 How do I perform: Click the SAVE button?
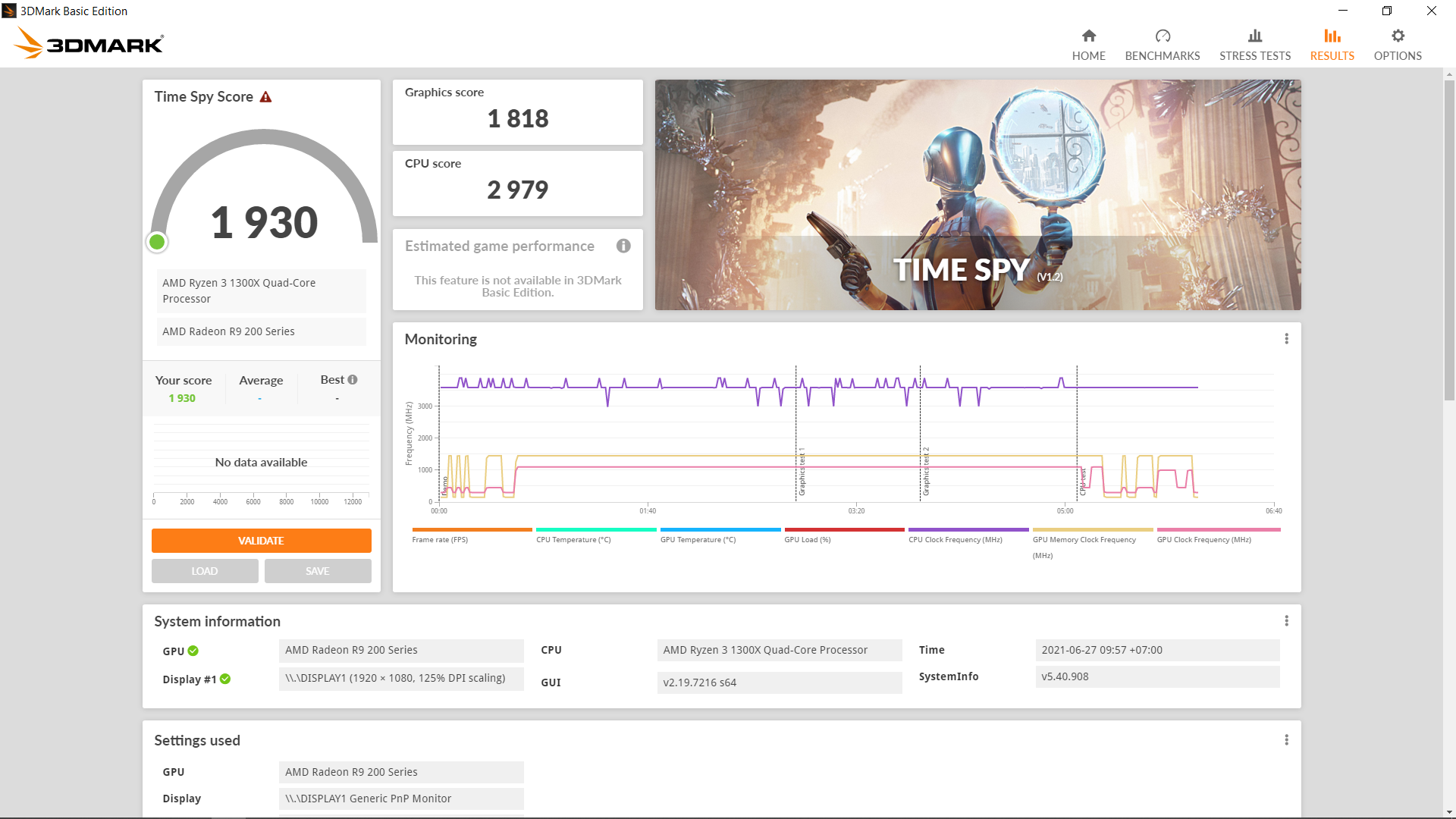[318, 571]
